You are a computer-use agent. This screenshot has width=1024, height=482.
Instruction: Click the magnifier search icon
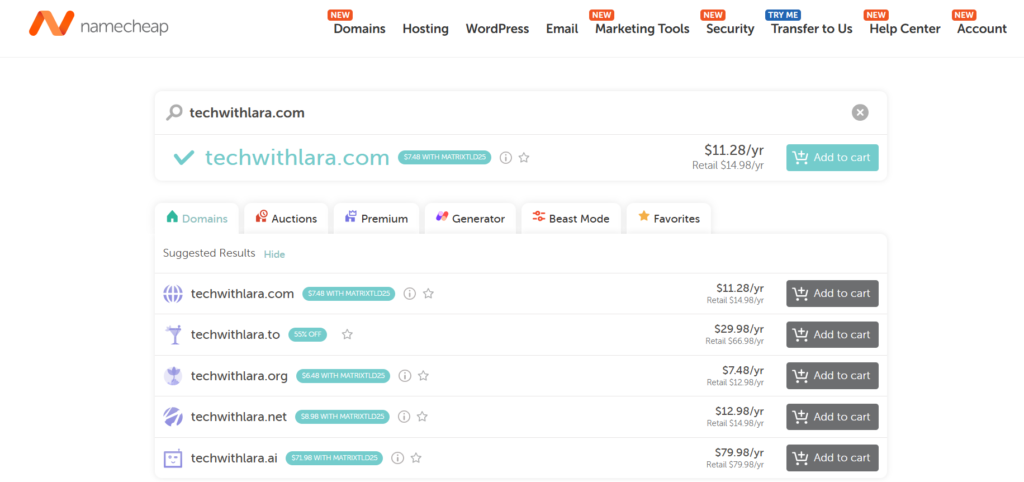pos(174,112)
